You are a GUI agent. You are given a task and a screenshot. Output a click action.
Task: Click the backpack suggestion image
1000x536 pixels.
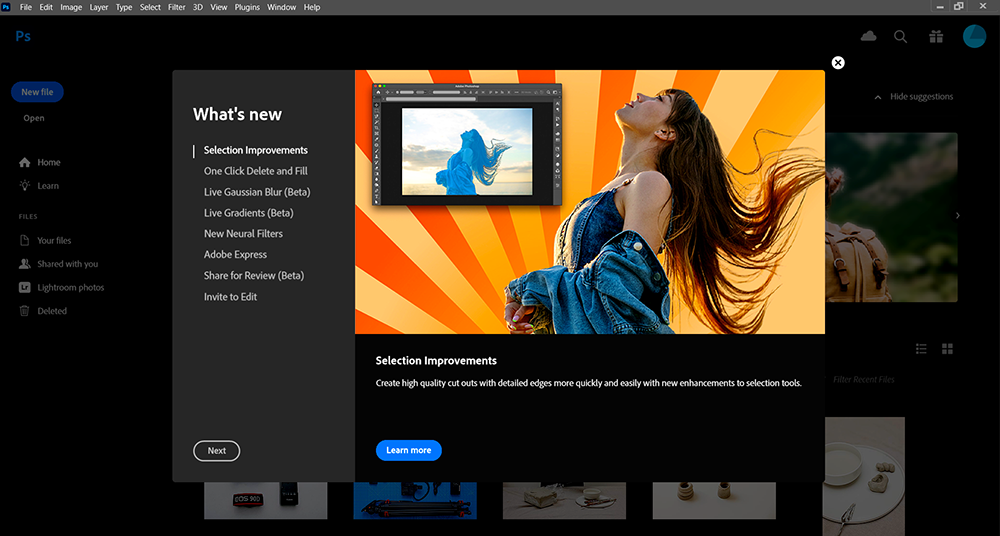pyautogui.click(x=892, y=217)
